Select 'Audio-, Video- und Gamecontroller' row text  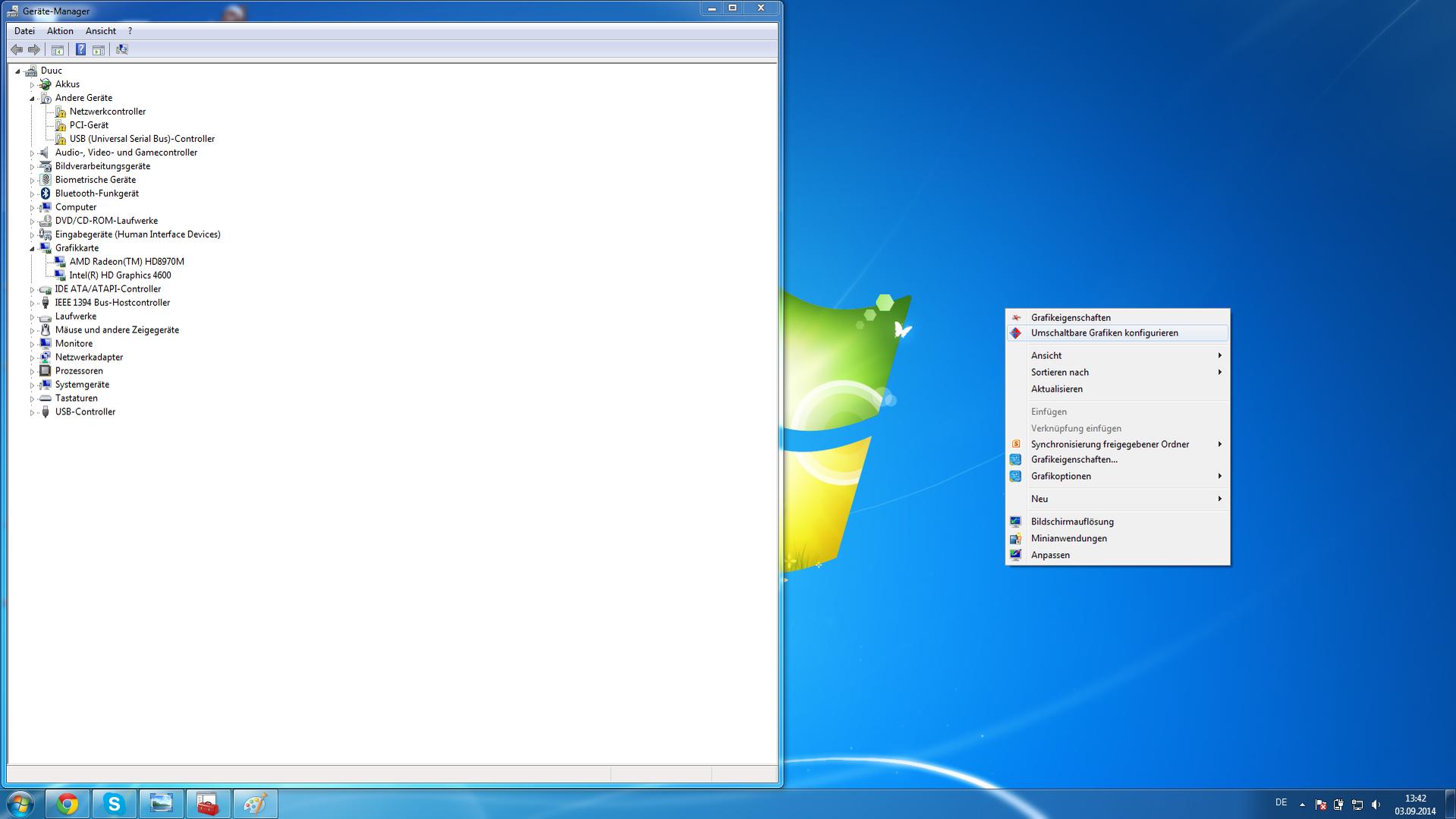(126, 153)
